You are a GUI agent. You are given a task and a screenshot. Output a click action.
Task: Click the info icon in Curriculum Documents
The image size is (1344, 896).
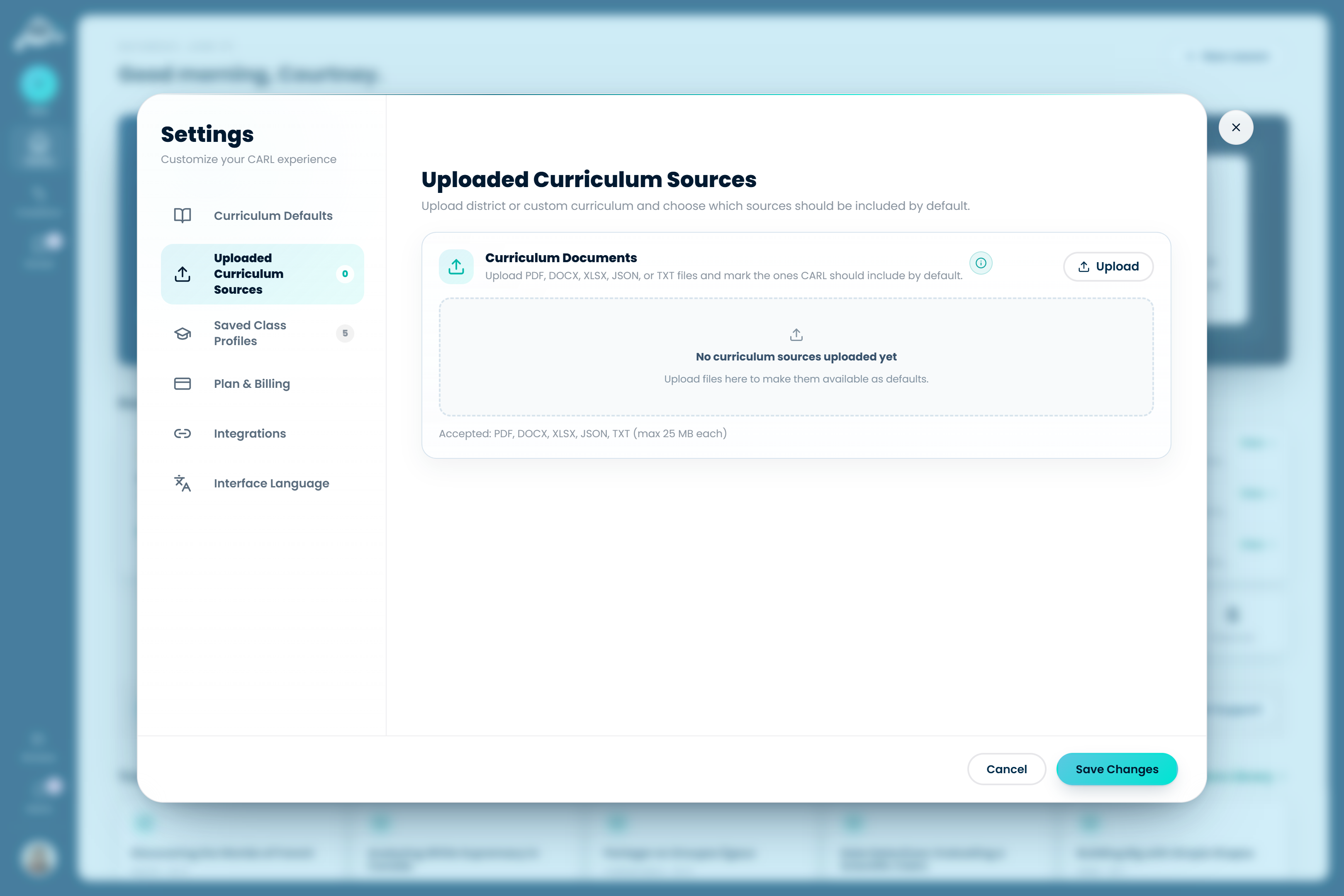click(981, 263)
